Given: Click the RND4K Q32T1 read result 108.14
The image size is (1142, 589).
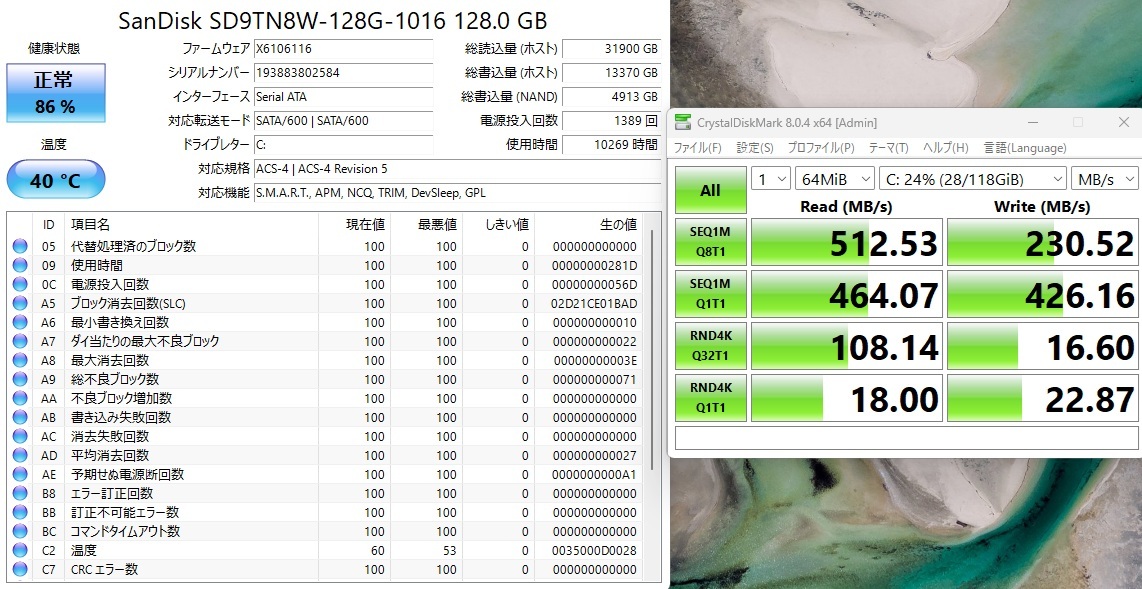Looking at the screenshot, I should coord(847,346).
